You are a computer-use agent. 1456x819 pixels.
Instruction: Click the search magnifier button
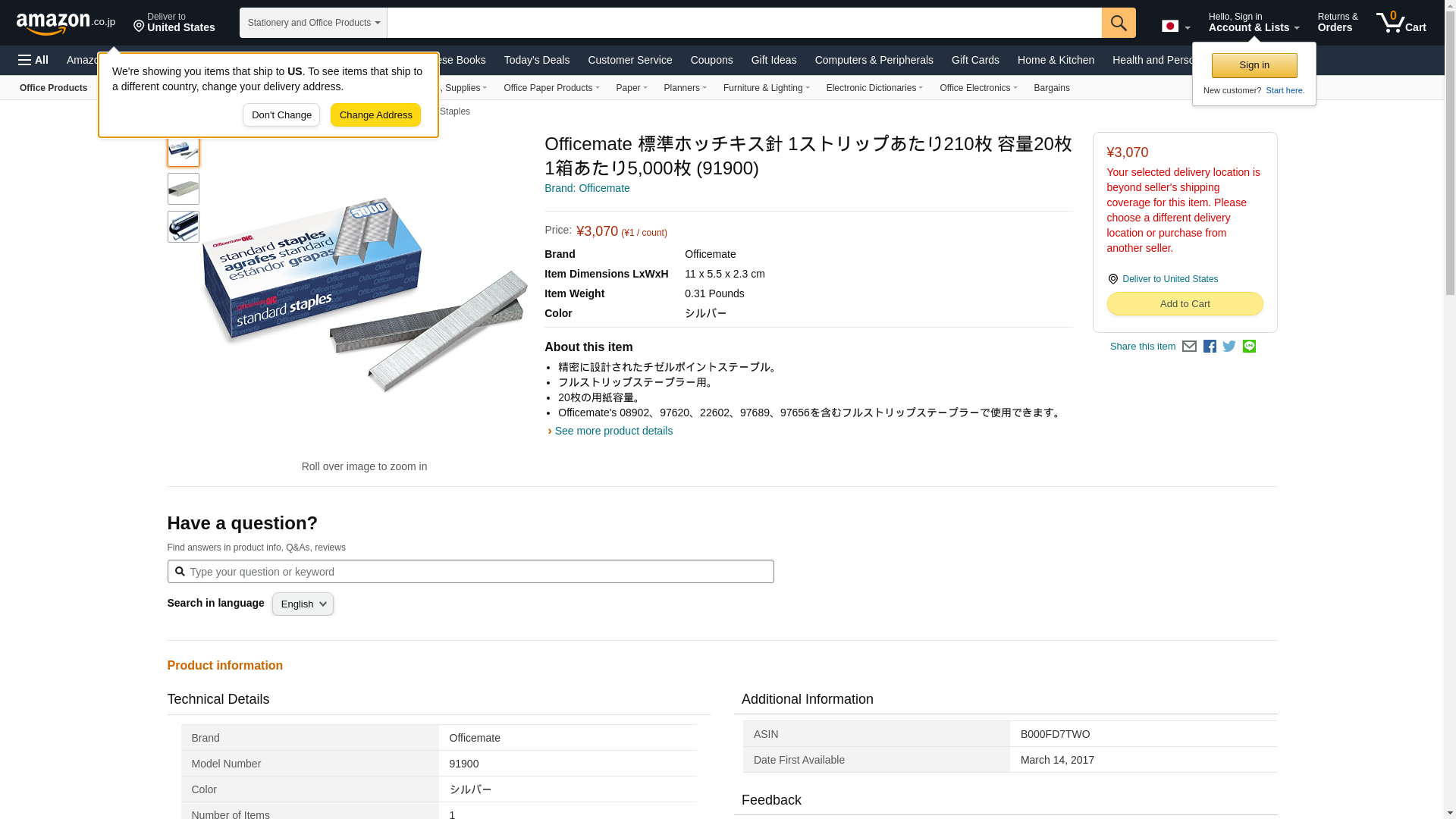[1119, 23]
